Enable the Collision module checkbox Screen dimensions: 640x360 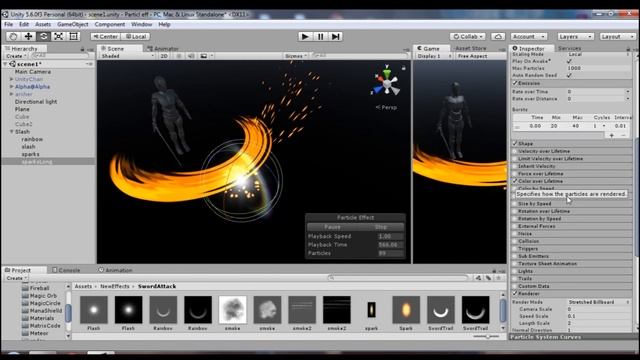pos(515,241)
